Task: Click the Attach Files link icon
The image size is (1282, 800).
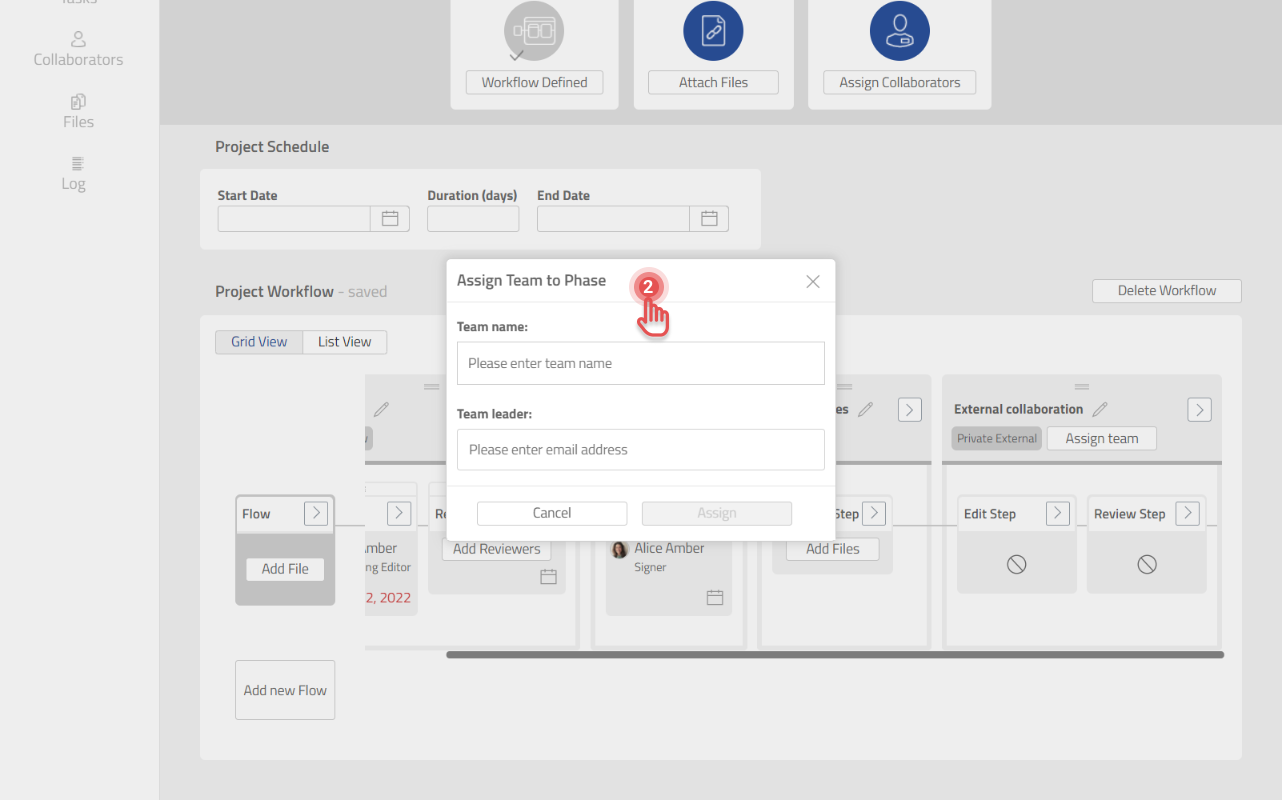Action: tap(713, 31)
